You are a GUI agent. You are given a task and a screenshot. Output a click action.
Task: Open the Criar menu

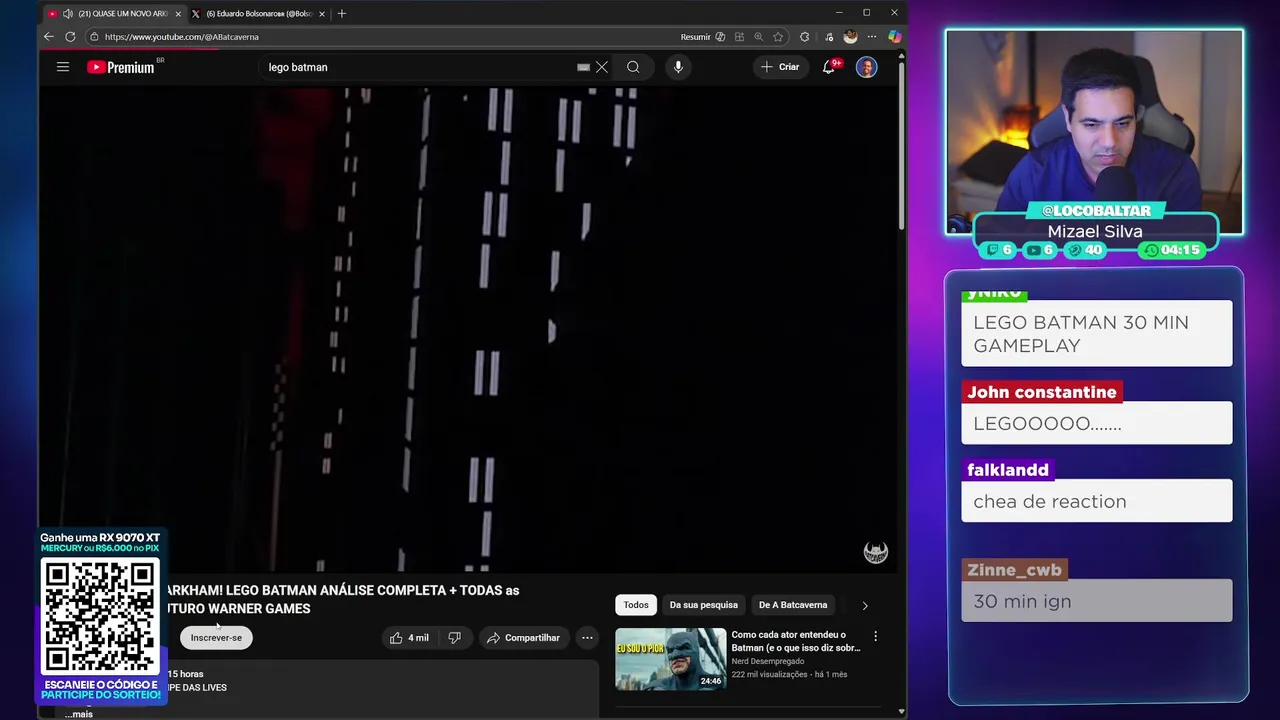coord(780,67)
